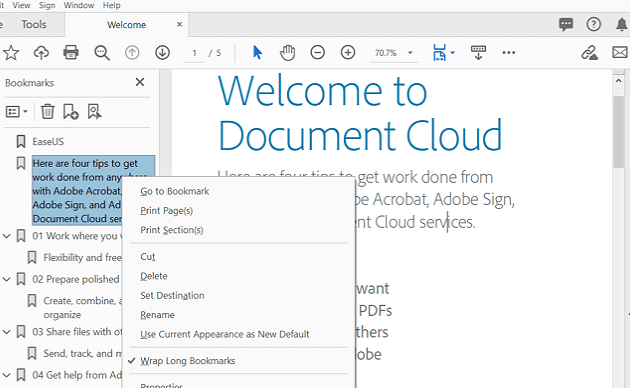The height and width of the screenshot is (388, 630).
Task: Select the 01 Work where you bookmark
Action: click(77, 236)
